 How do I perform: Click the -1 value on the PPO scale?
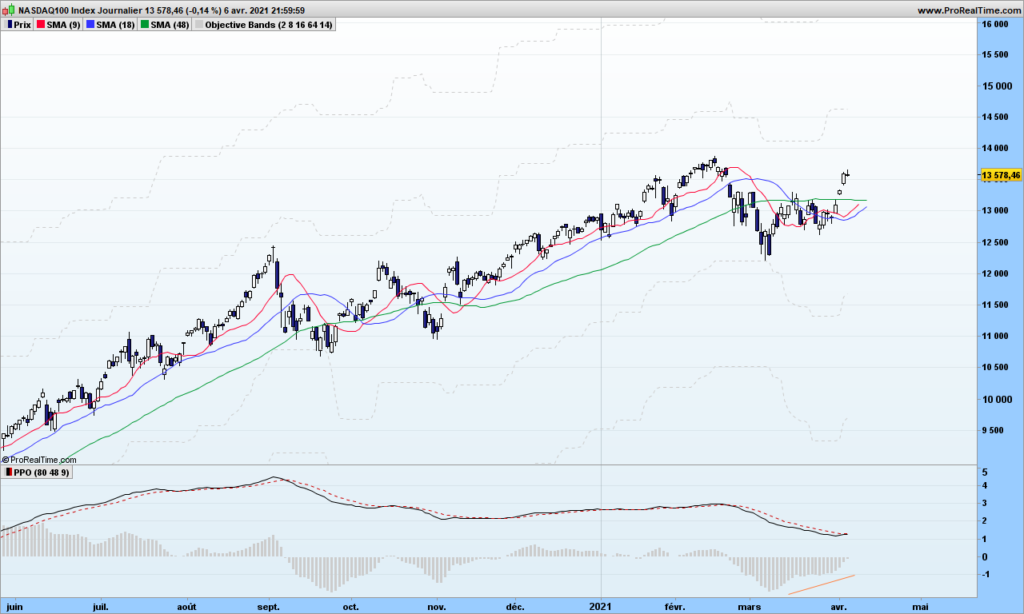(985, 574)
